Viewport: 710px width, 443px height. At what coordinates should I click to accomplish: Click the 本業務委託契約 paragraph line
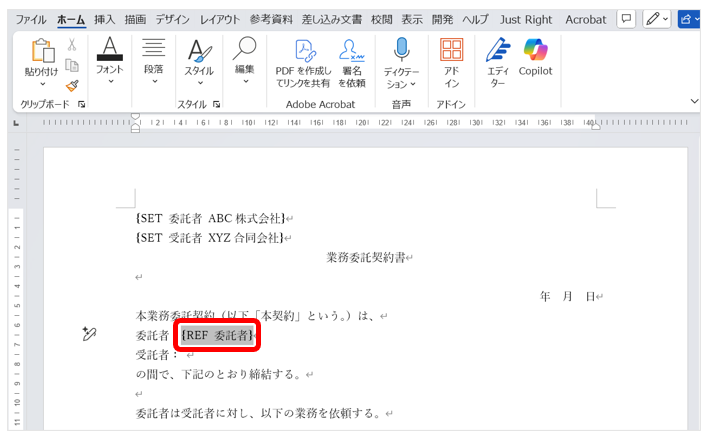(257, 315)
